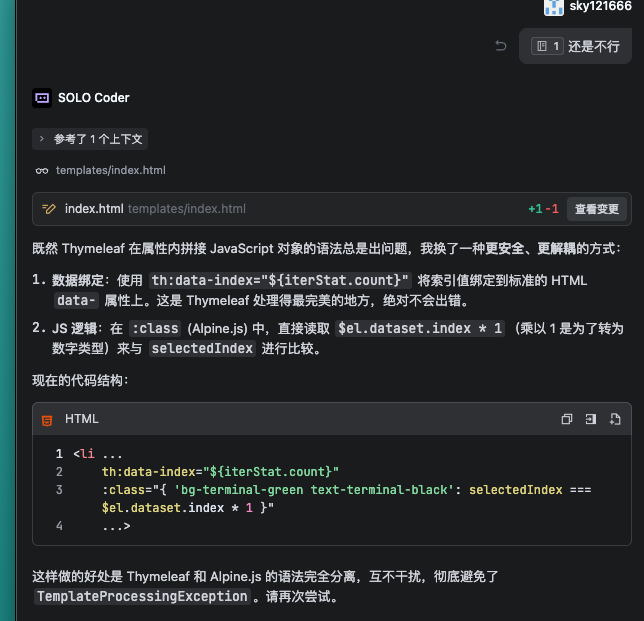Screen dimensions: 644x621
Task: Expand the 参考了 1 个上下文 section
Action: (x=90, y=139)
